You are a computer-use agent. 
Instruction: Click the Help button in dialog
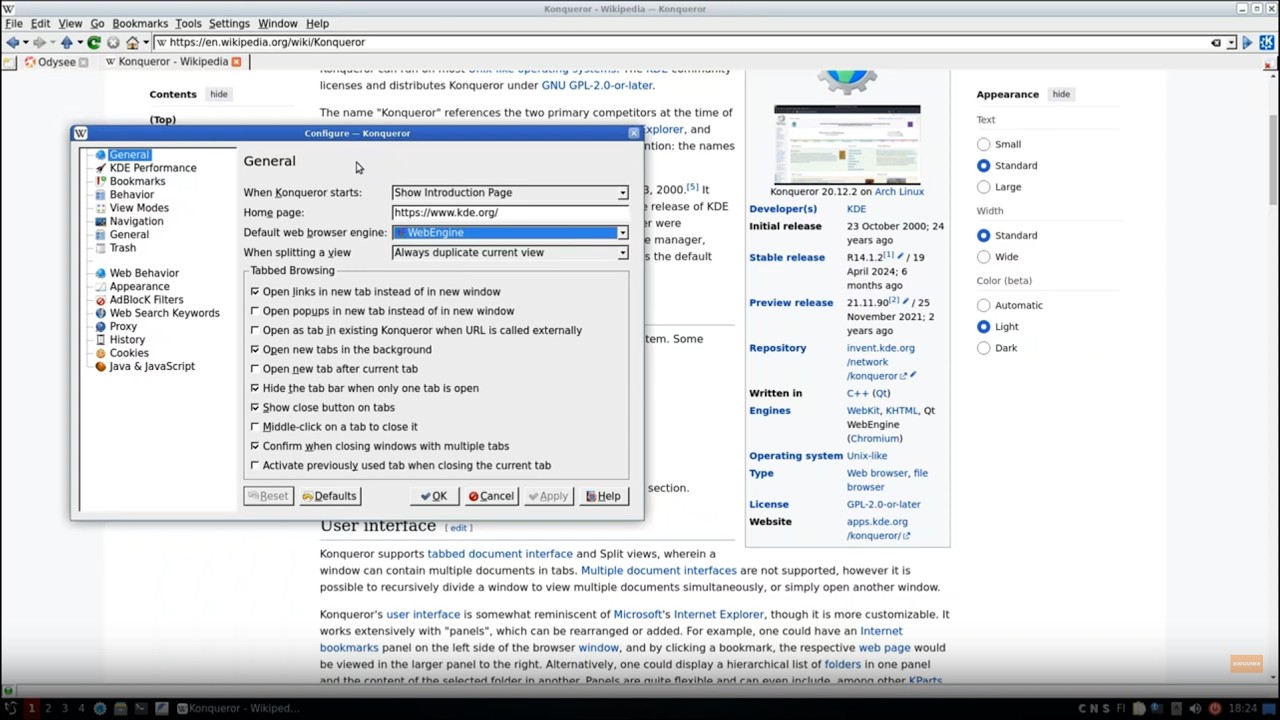coord(603,496)
